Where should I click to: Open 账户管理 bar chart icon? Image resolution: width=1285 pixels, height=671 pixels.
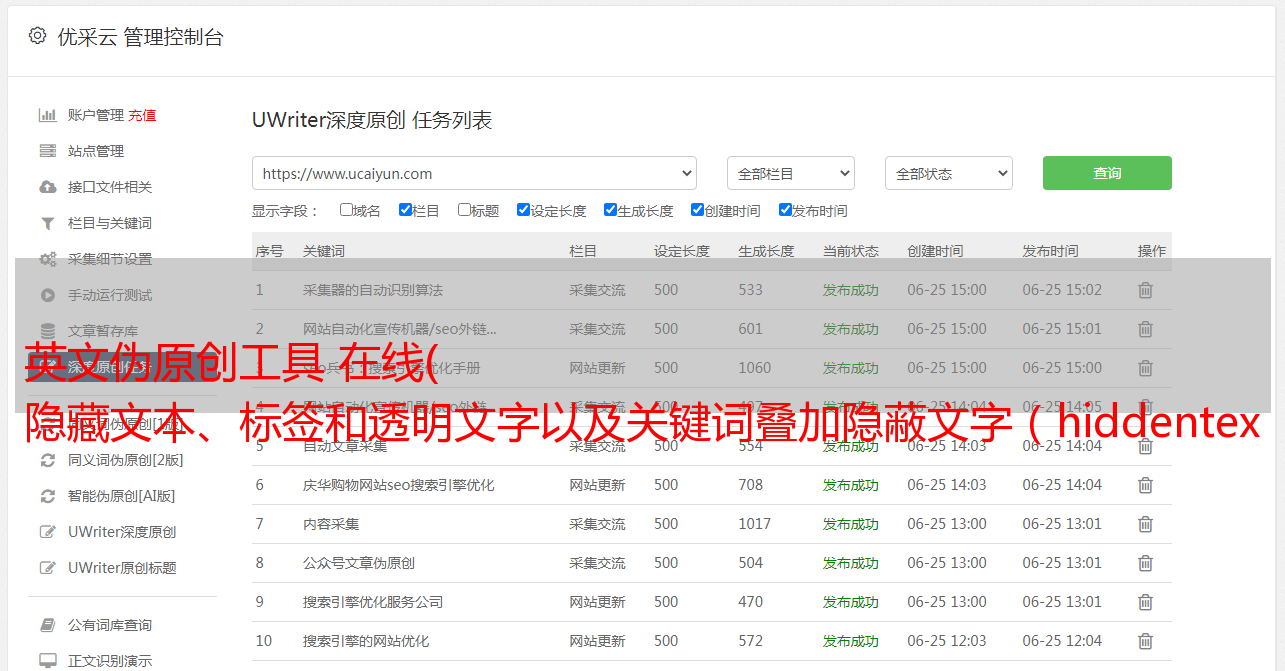point(47,115)
